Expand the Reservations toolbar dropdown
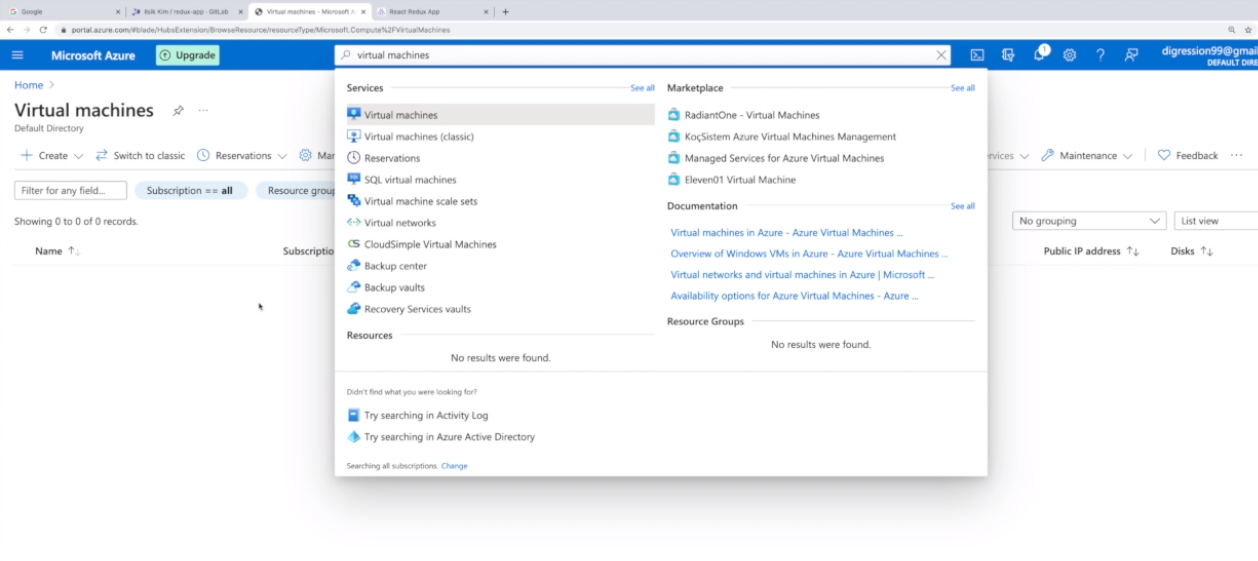Image resolution: width=1258 pixels, height=561 pixels. (242, 156)
